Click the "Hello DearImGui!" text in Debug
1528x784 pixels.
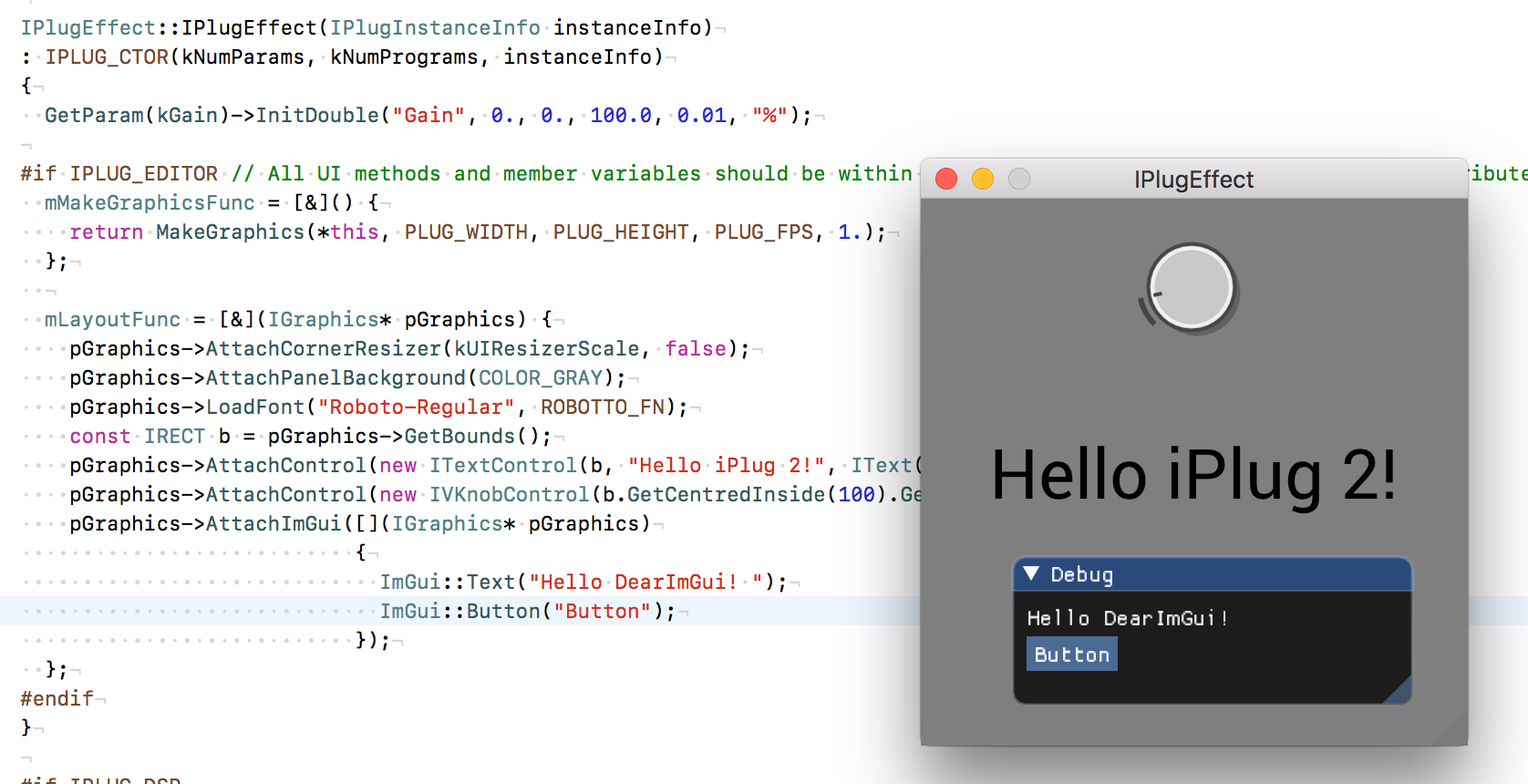1127,618
